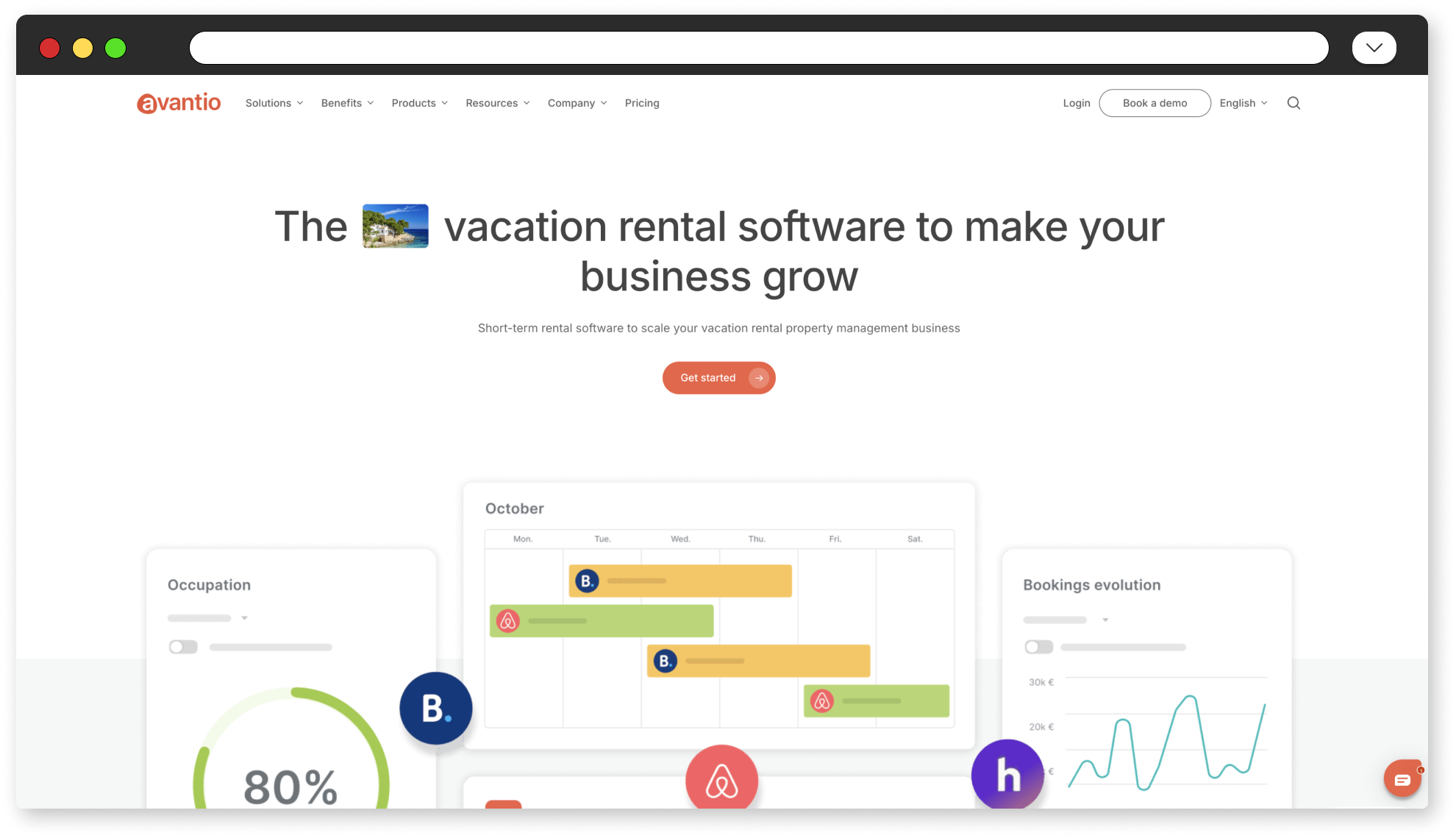Click the Get started button

click(x=718, y=378)
